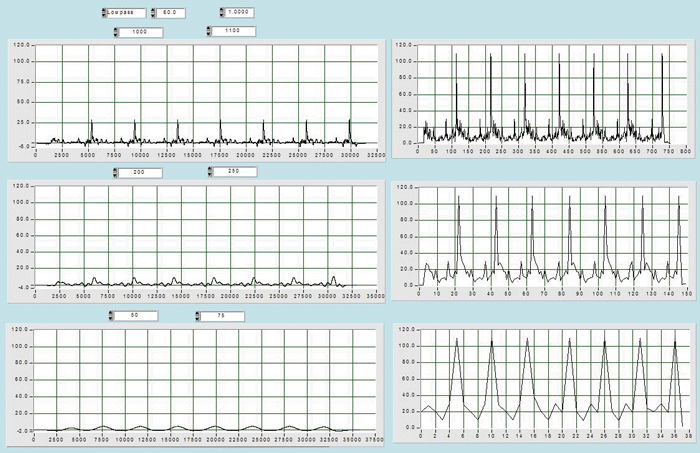Click the stepper arrows beside the 200 field

point(115,172)
